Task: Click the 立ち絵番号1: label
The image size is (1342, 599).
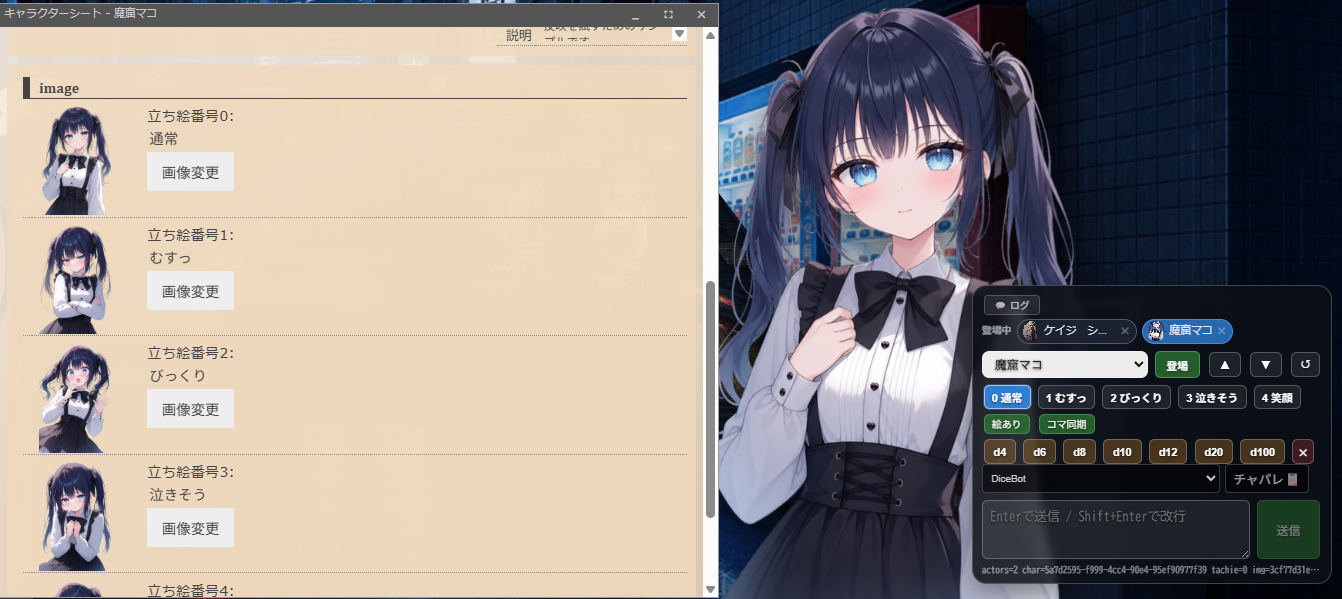Action: (x=190, y=235)
